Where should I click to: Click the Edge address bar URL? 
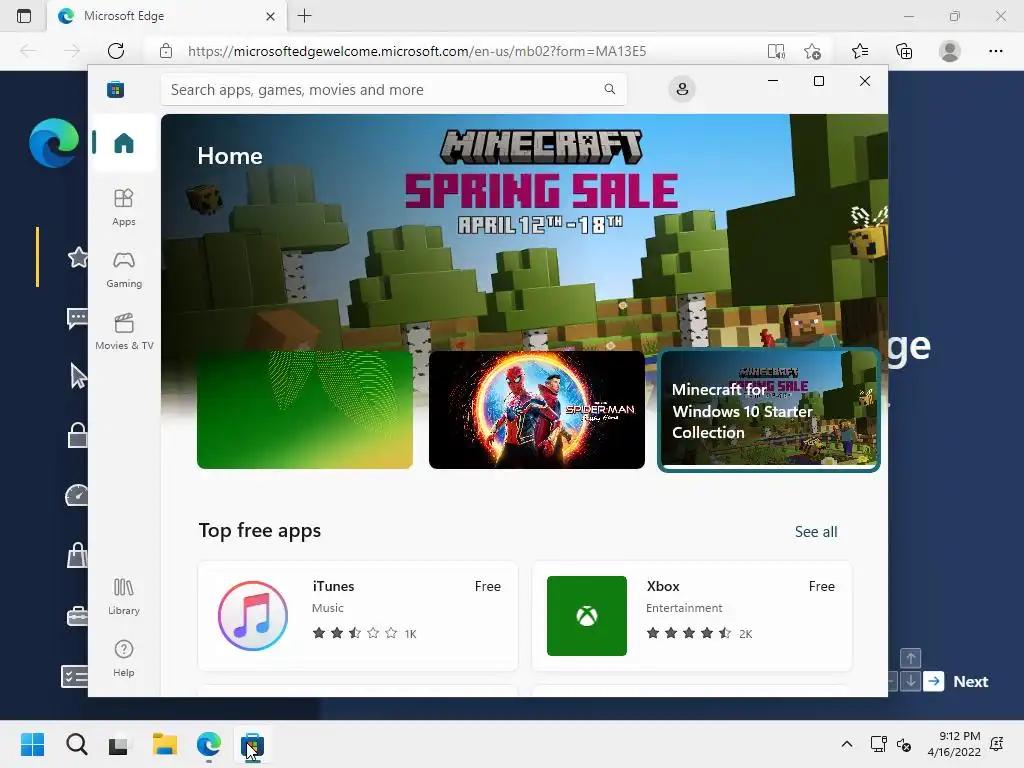tap(417, 51)
